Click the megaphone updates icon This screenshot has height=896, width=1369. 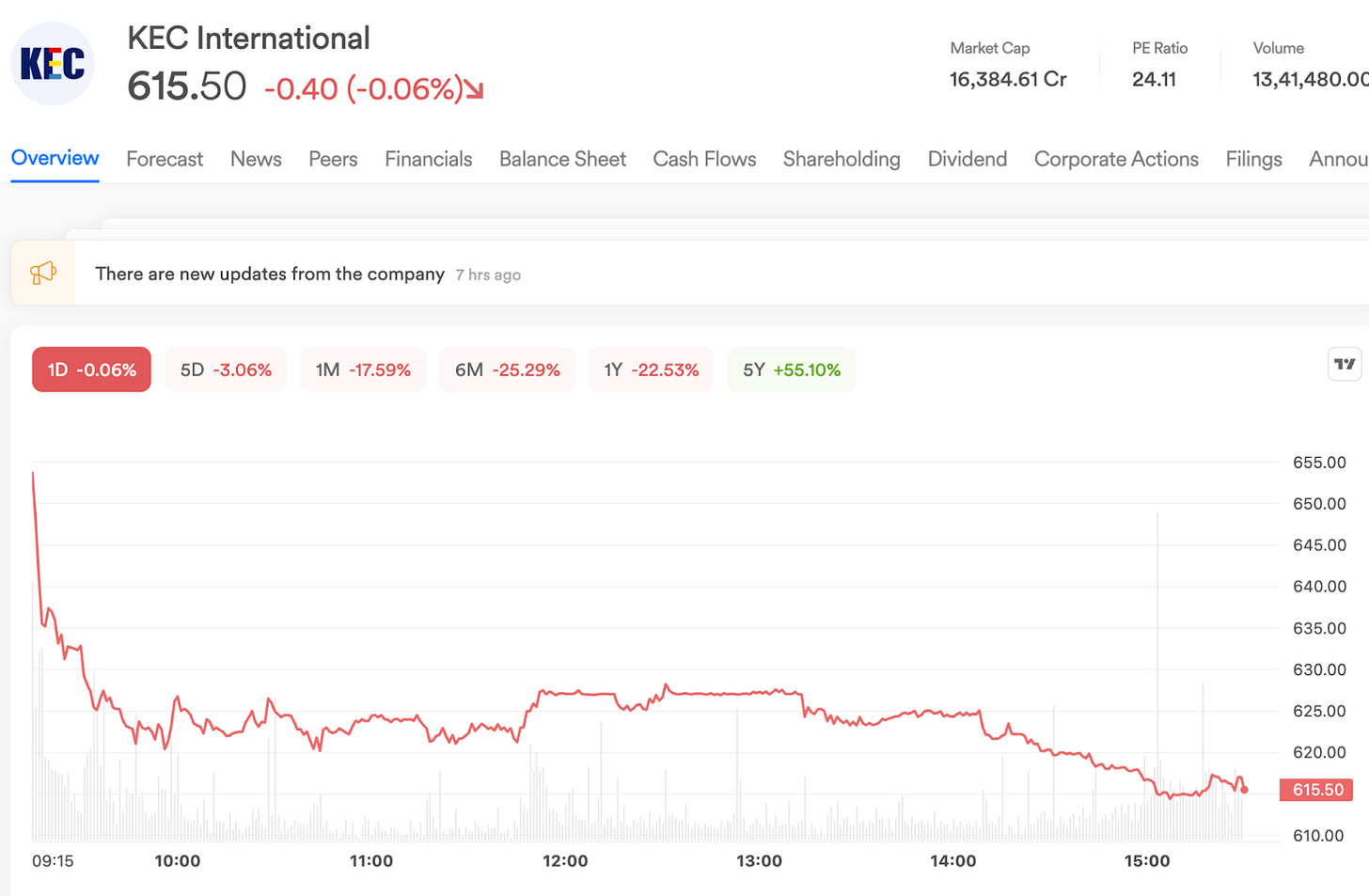tap(43, 274)
